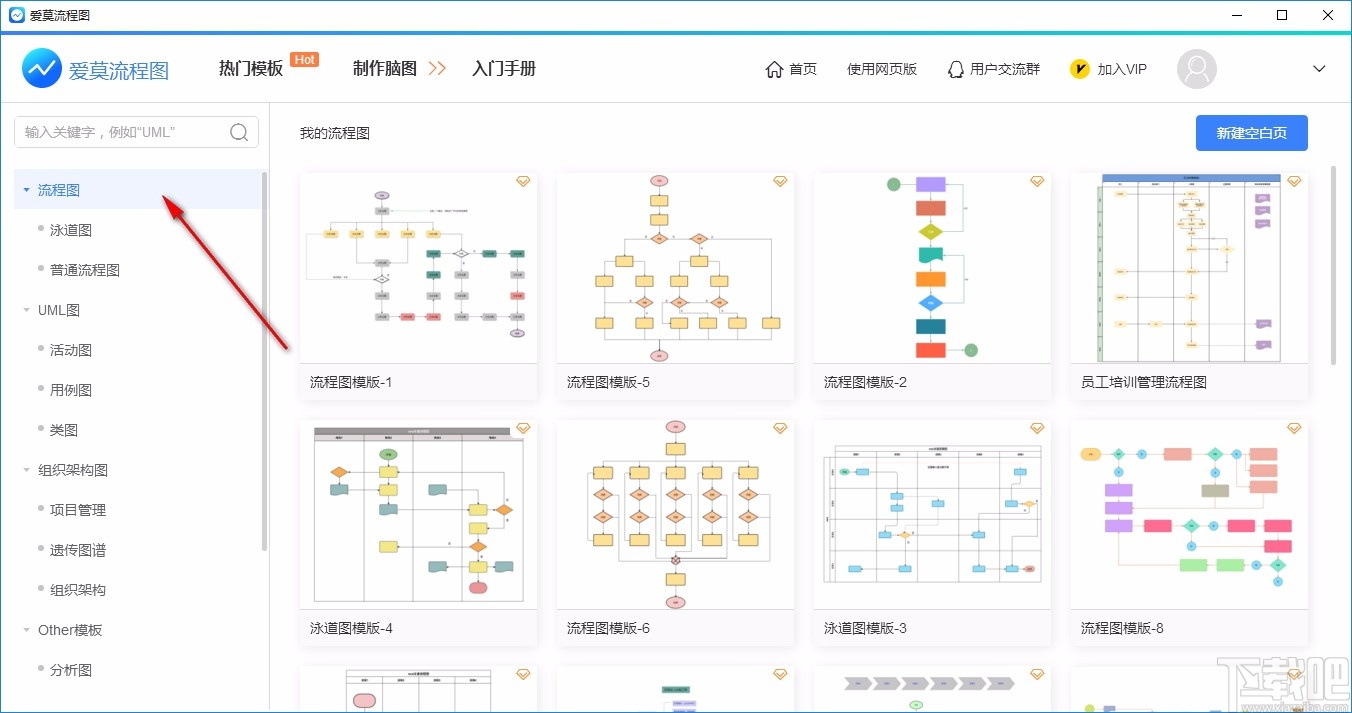The height and width of the screenshot is (713, 1352).
Task: Click the 新建空白页 button
Action: coord(1251,132)
